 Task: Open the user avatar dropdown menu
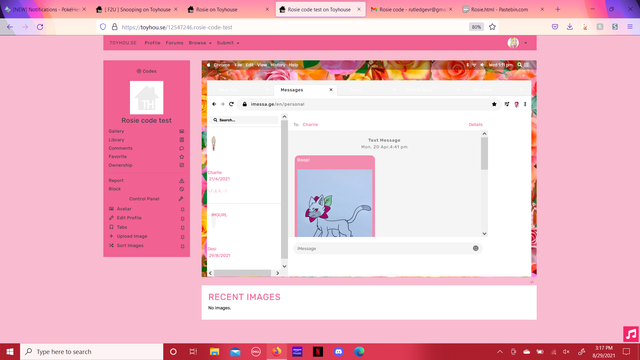[517, 42]
